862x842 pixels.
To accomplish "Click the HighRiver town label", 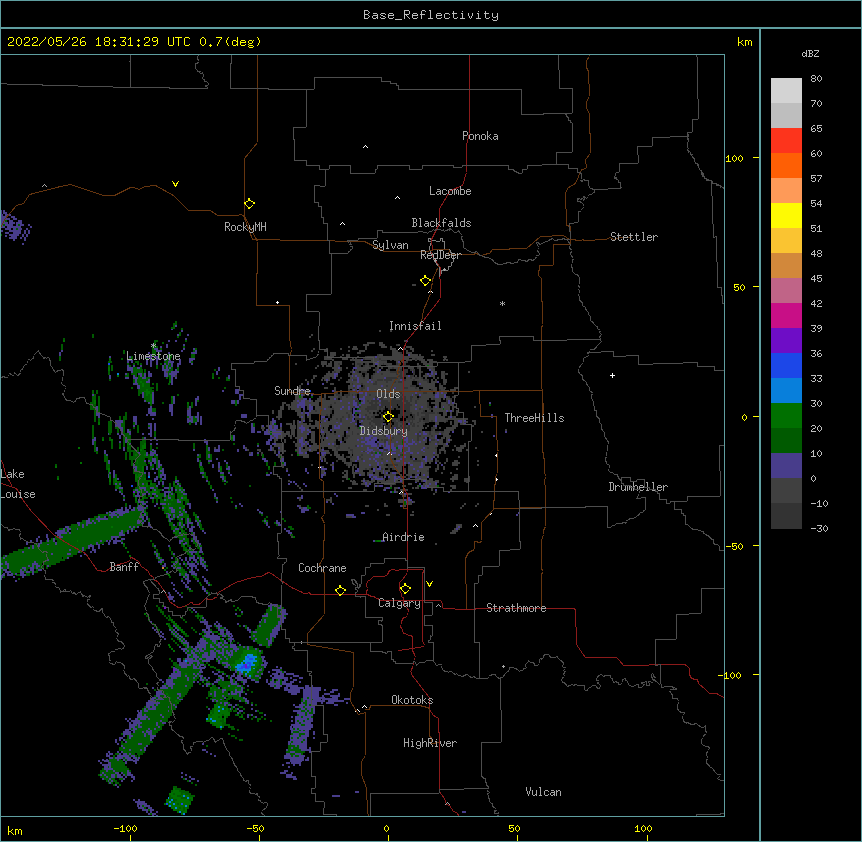I will coord(430,743).
